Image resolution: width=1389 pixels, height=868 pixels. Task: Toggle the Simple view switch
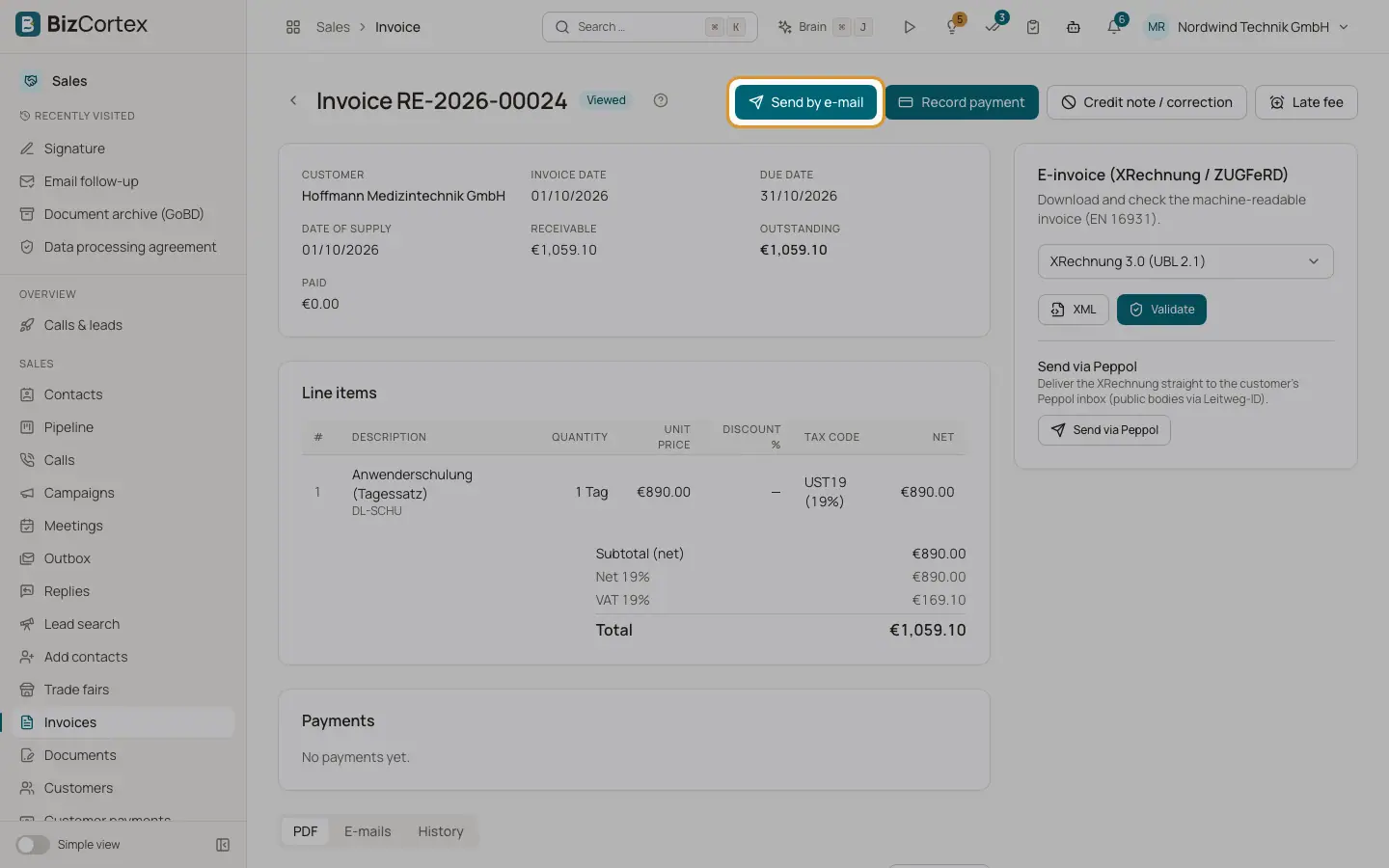coord(33,845)
